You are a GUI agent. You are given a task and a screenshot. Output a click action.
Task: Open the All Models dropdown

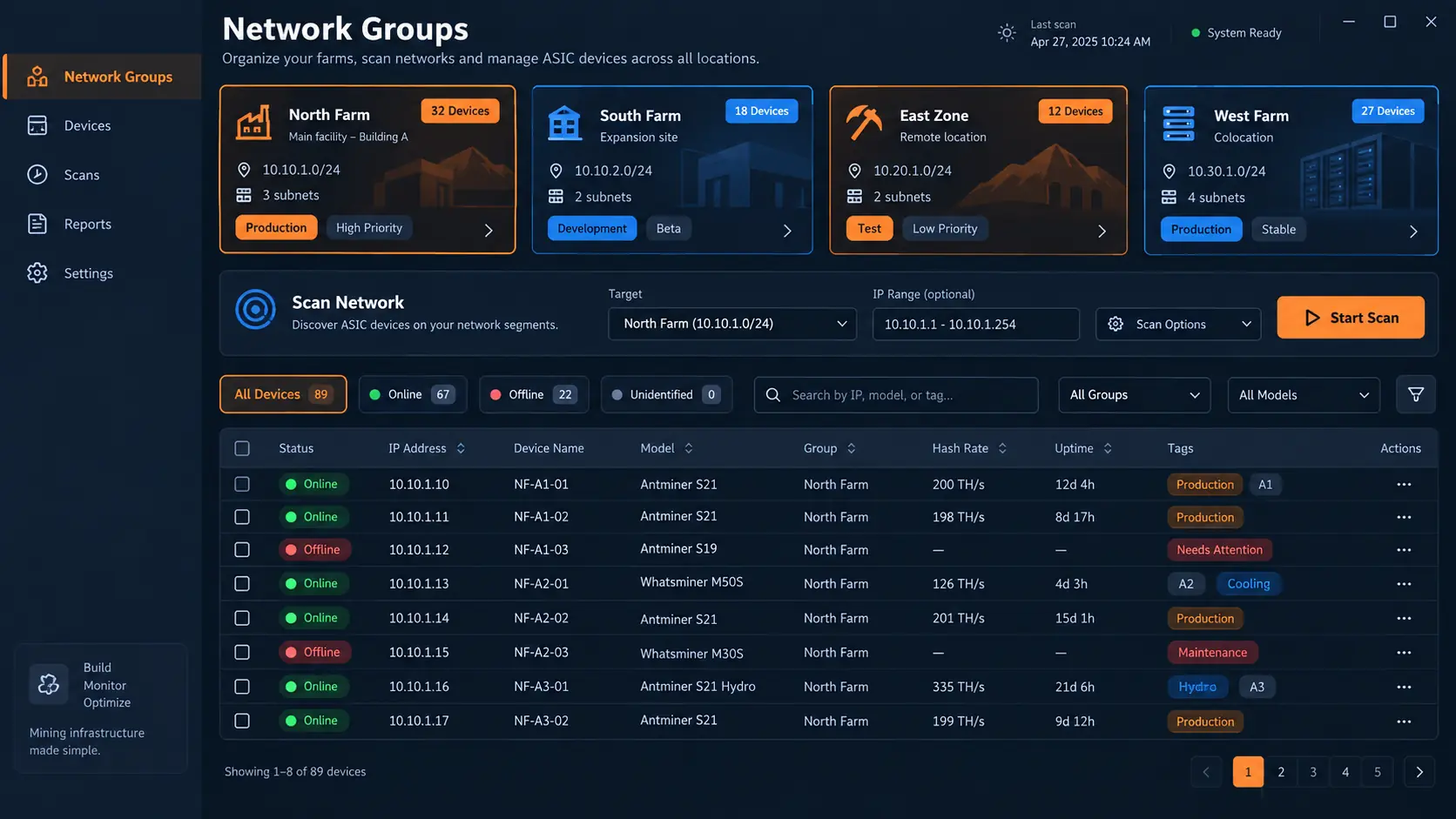[1303, 395]
